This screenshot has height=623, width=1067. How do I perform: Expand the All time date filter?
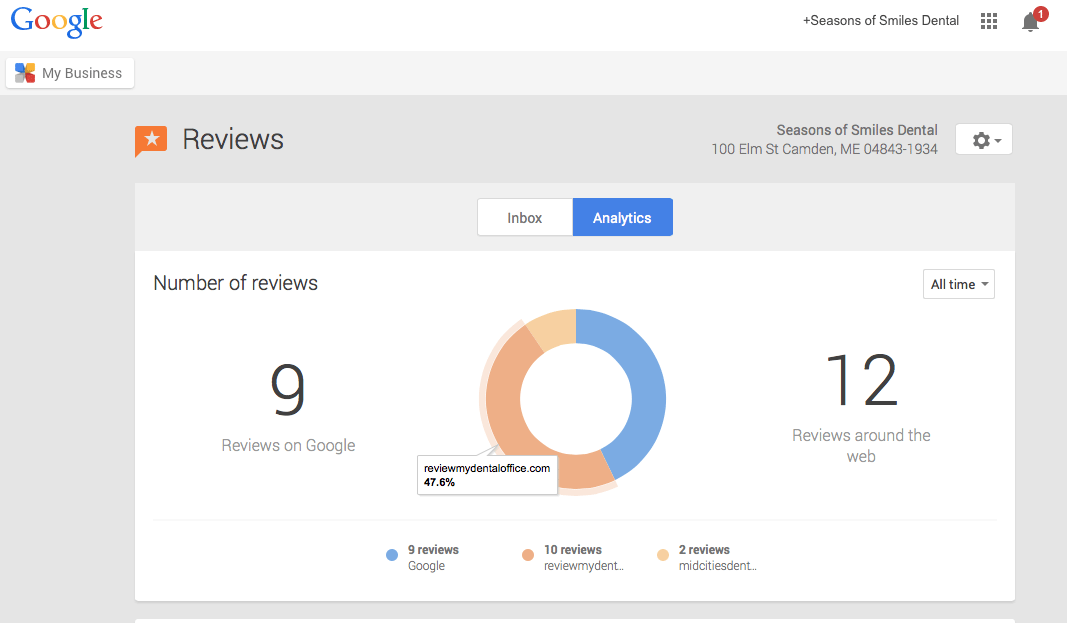point(958,284)
